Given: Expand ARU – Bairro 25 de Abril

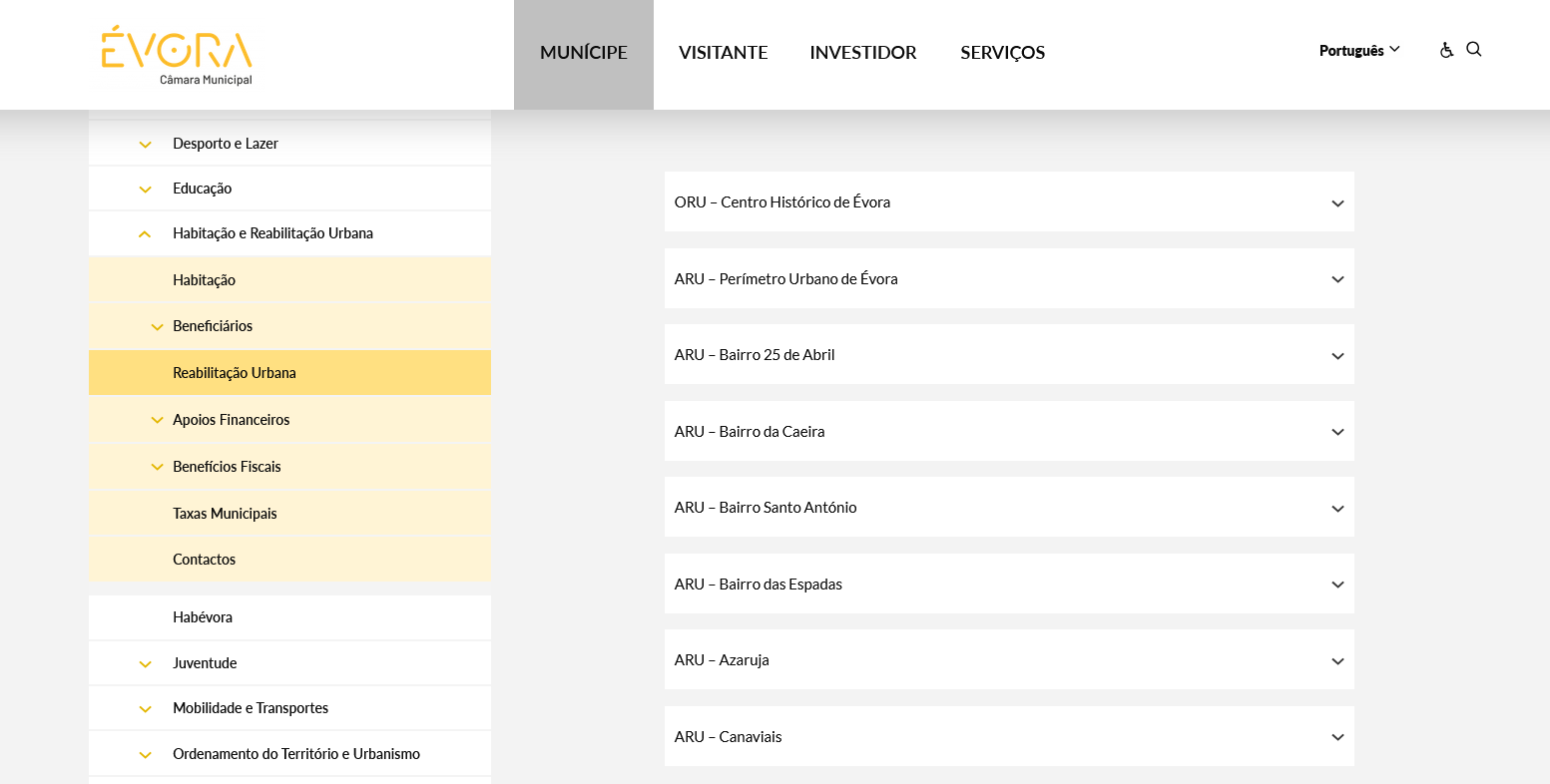Looking at the screenshot, I should [x=1009, y=354].
